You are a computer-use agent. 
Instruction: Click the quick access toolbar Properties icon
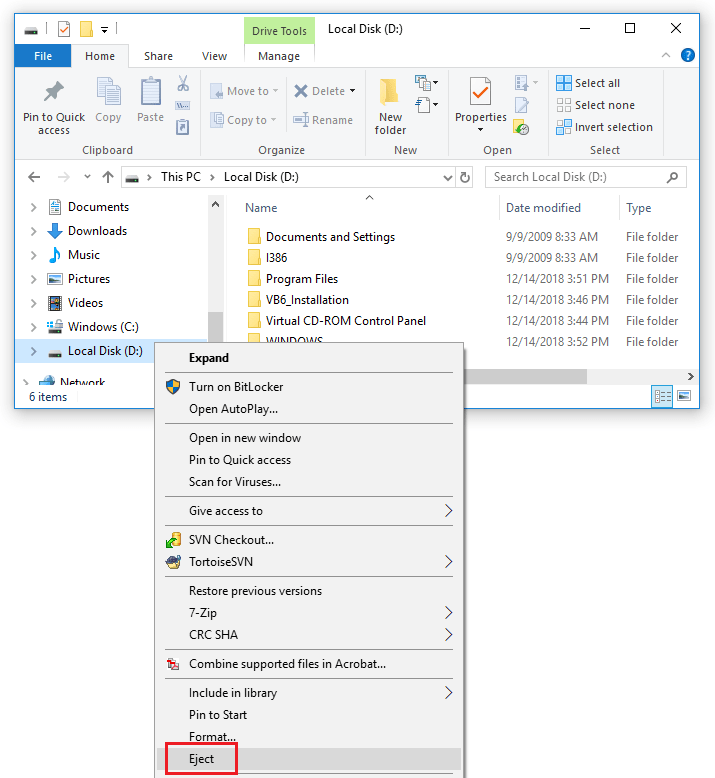coord(64,29)
